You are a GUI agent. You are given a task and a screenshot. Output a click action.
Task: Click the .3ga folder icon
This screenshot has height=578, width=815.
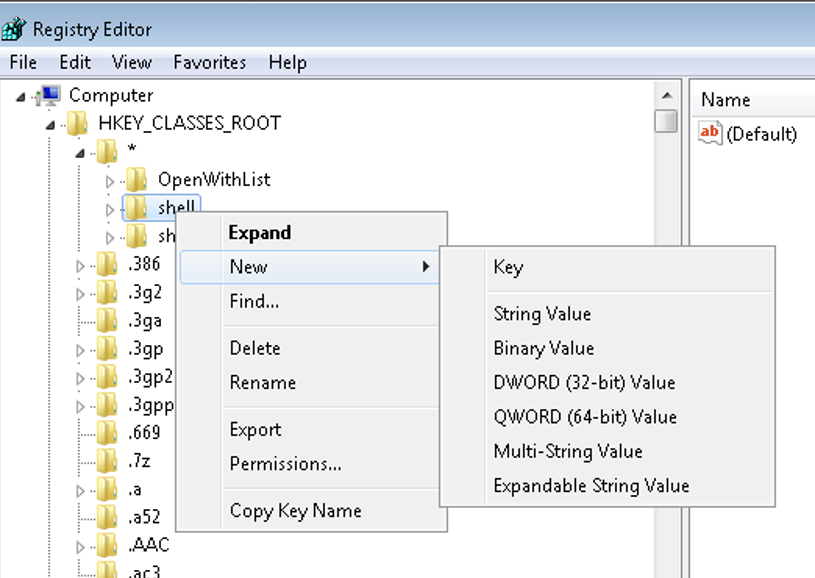click(x=107, y=320)
